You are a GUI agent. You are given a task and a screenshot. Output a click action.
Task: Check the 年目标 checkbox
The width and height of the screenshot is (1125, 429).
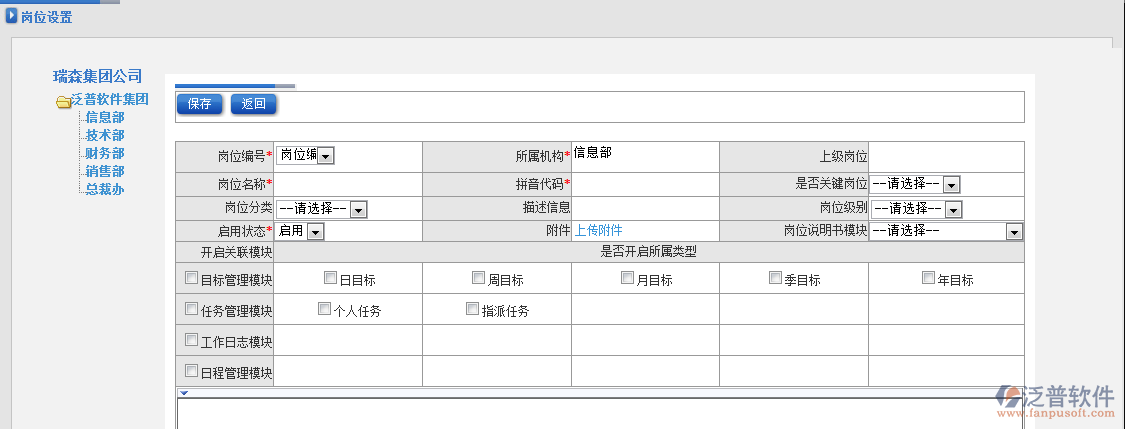click(x=928, y=278)
